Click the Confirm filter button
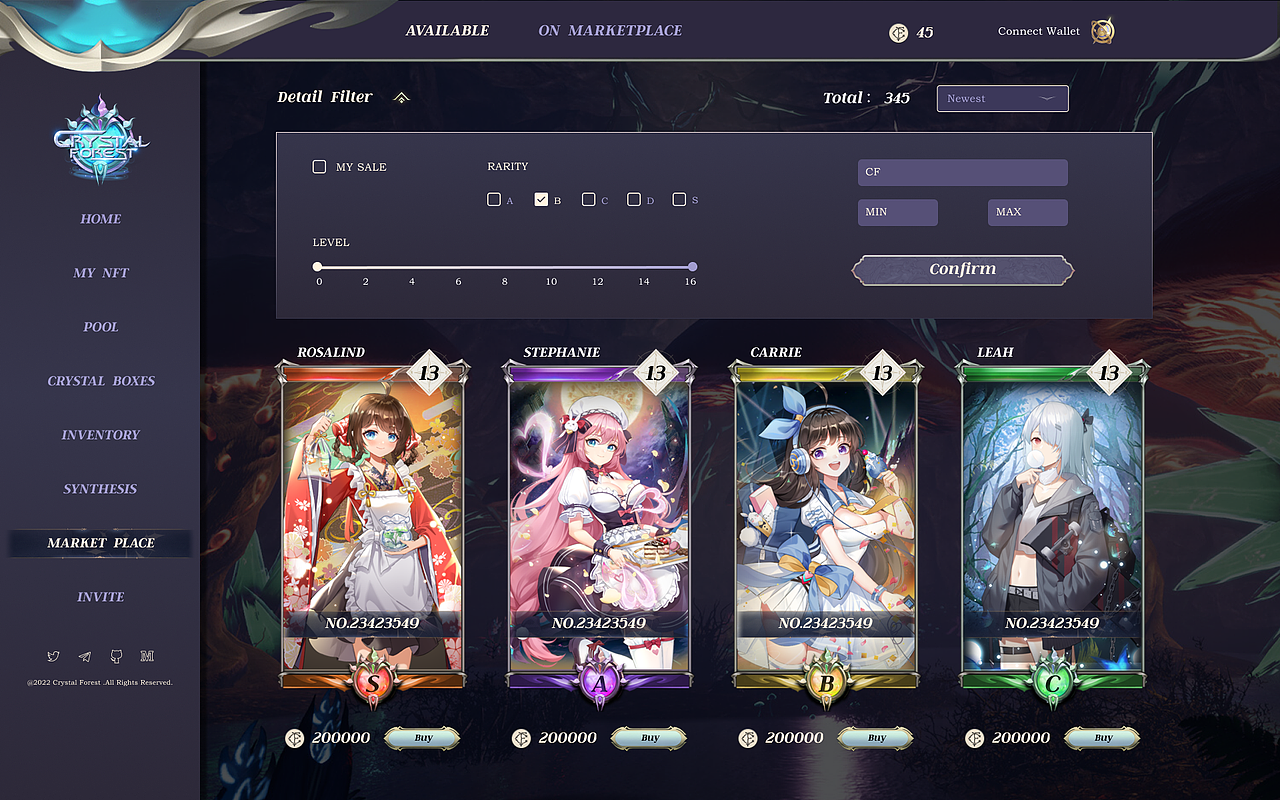1280x800 pixels. (x=962, y=269)
